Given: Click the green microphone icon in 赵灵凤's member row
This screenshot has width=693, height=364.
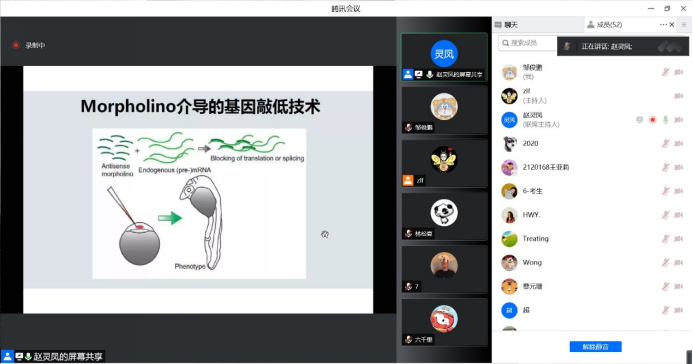Looking at the screenshot, I should pyautogui.click(x=665, y=120).
